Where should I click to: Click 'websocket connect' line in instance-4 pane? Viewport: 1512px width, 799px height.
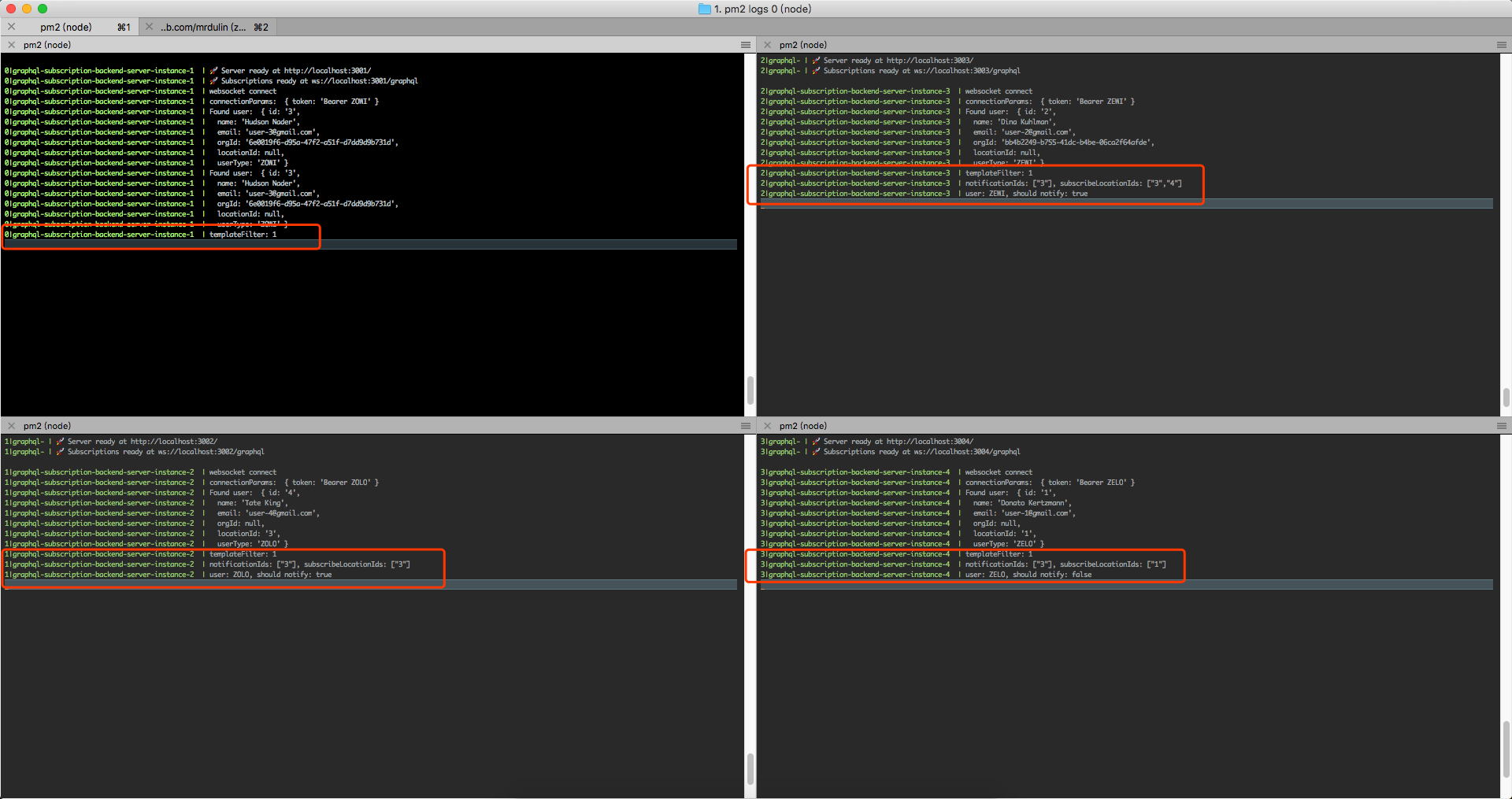(x=999, y=472)
